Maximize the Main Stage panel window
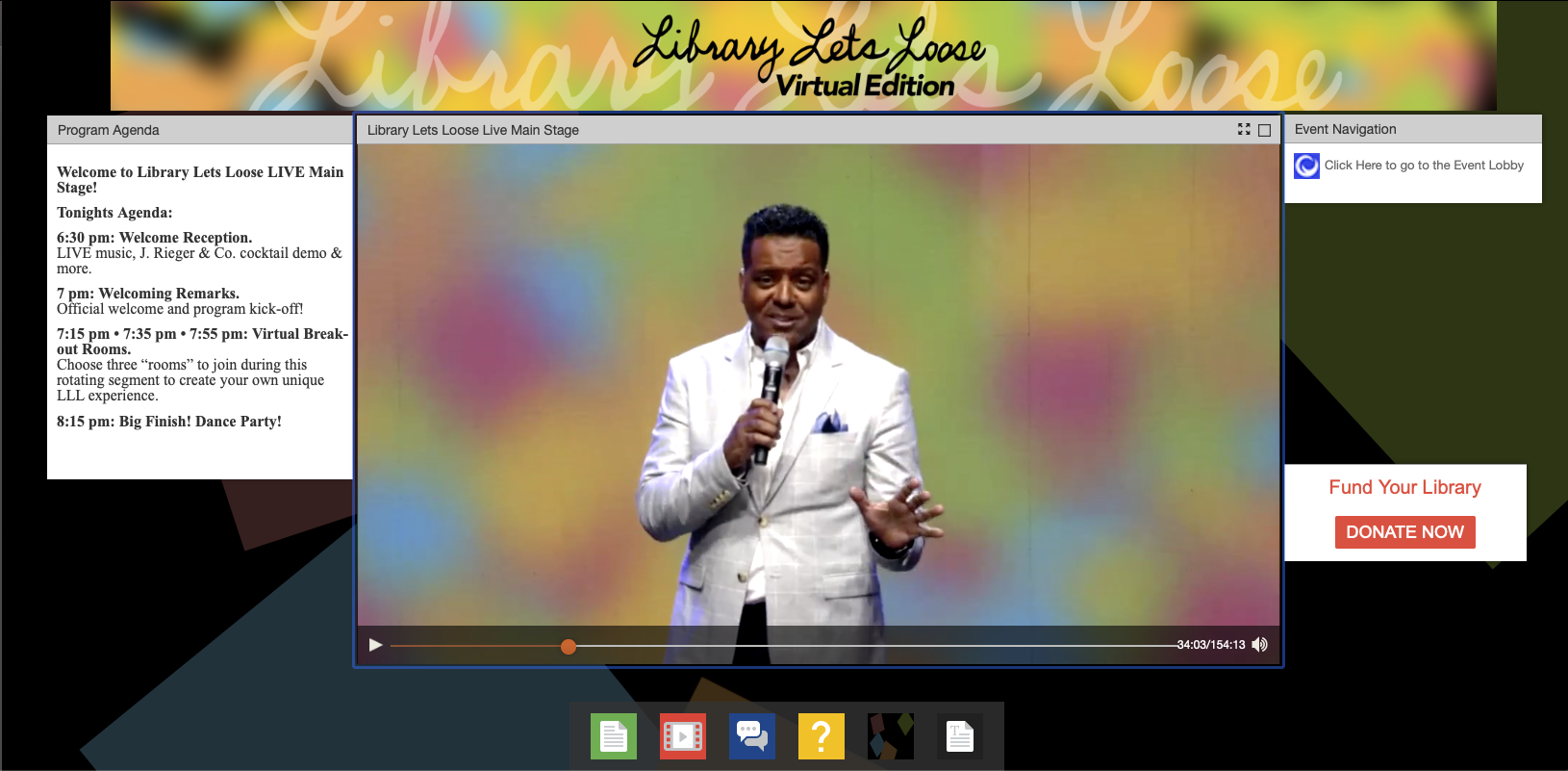This screenshot has width=1568, height=771. point(1265,130)
